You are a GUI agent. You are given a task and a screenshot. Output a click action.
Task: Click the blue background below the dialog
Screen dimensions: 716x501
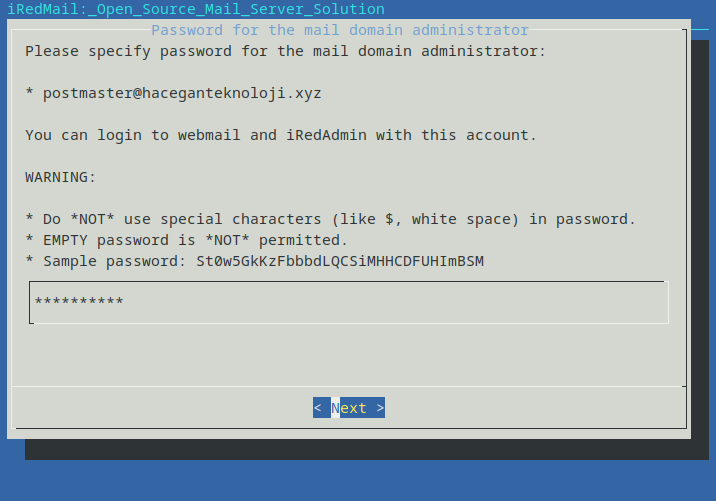[x=358, y=480]
